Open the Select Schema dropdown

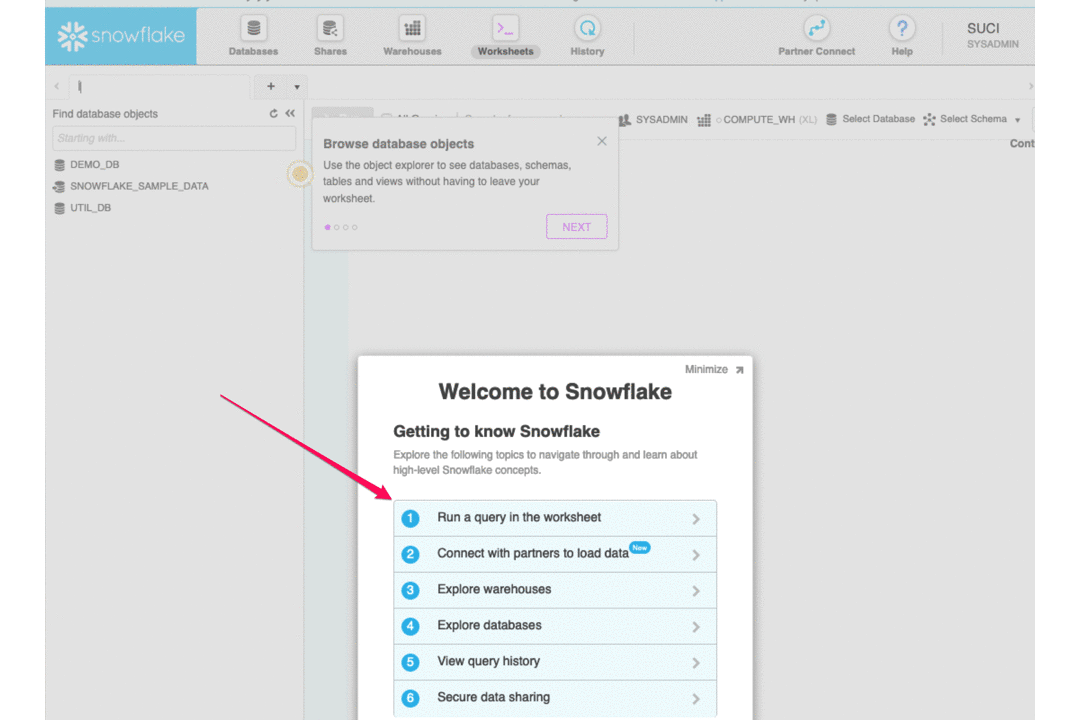click(972, 119)
